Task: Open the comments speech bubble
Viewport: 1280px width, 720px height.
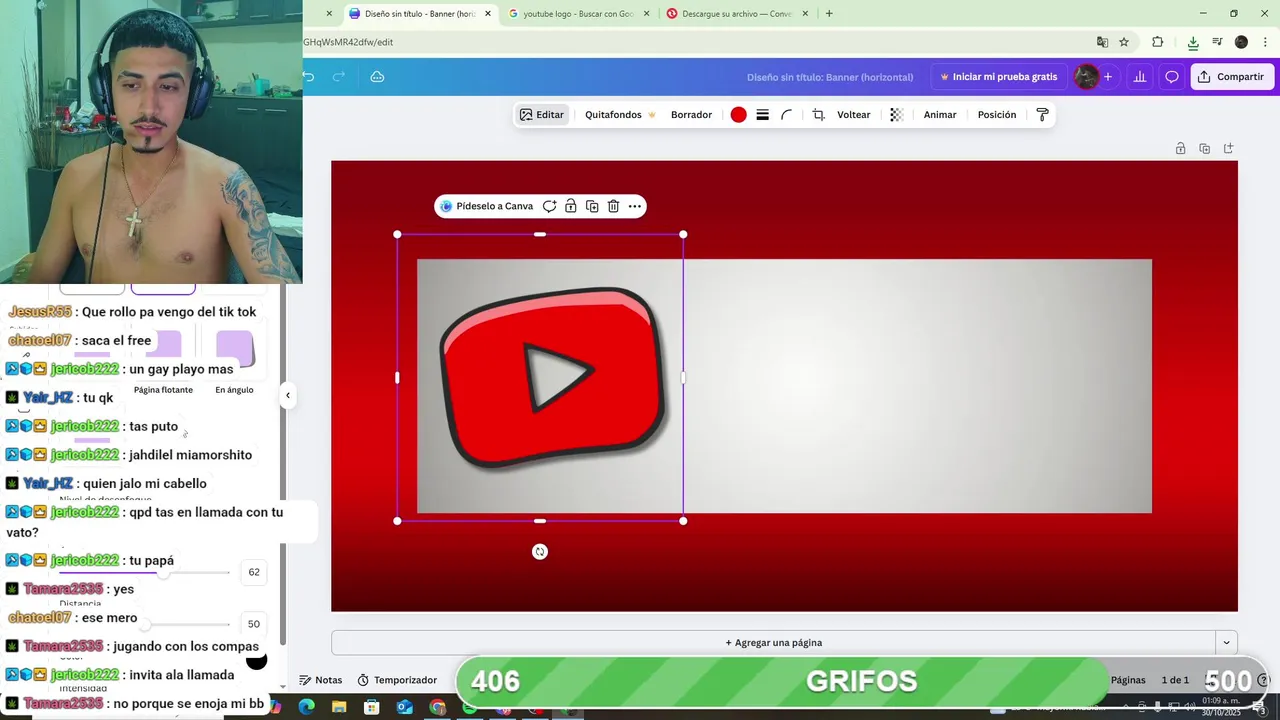Action: [x=1172, y=77]
